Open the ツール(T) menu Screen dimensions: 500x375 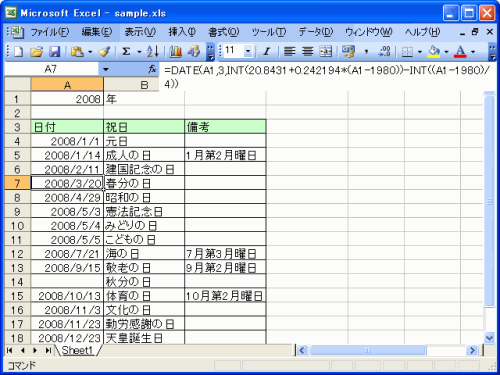click(269, 32)
